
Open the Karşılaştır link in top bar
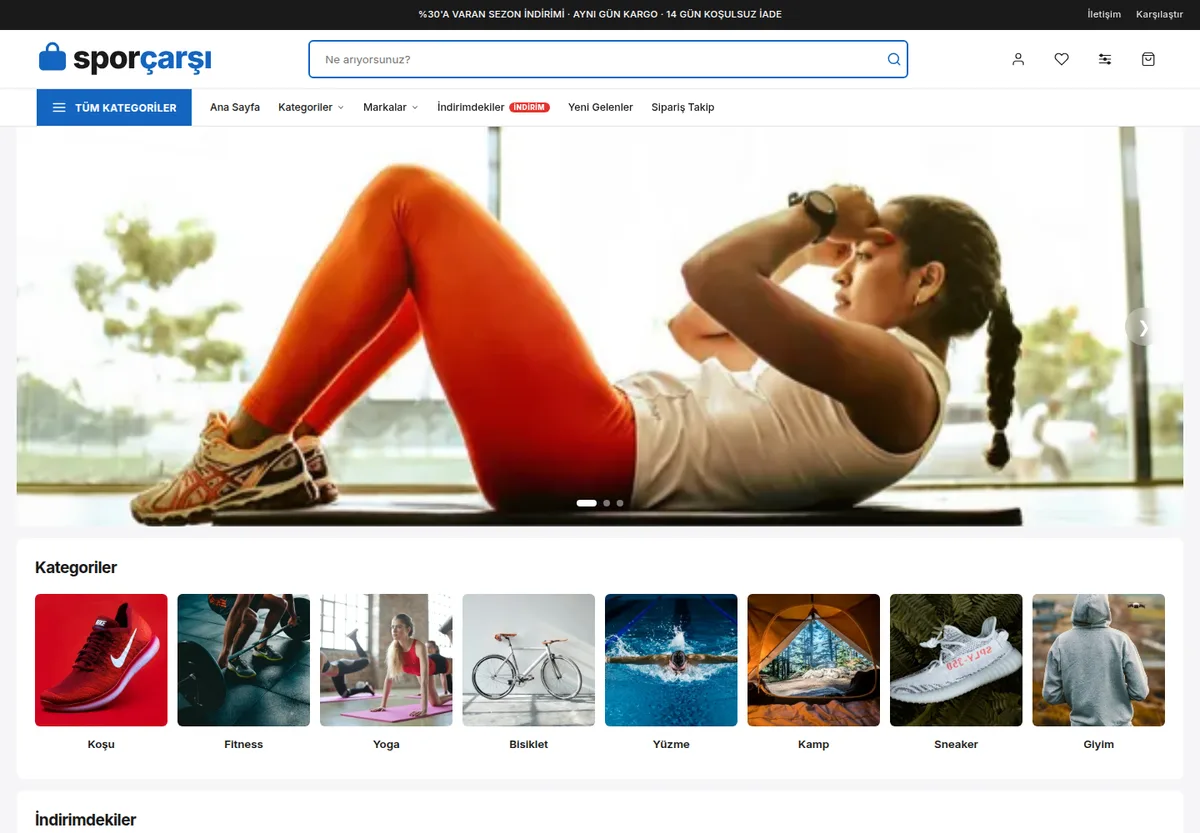pyautogui.click(x=1160, y=15)
